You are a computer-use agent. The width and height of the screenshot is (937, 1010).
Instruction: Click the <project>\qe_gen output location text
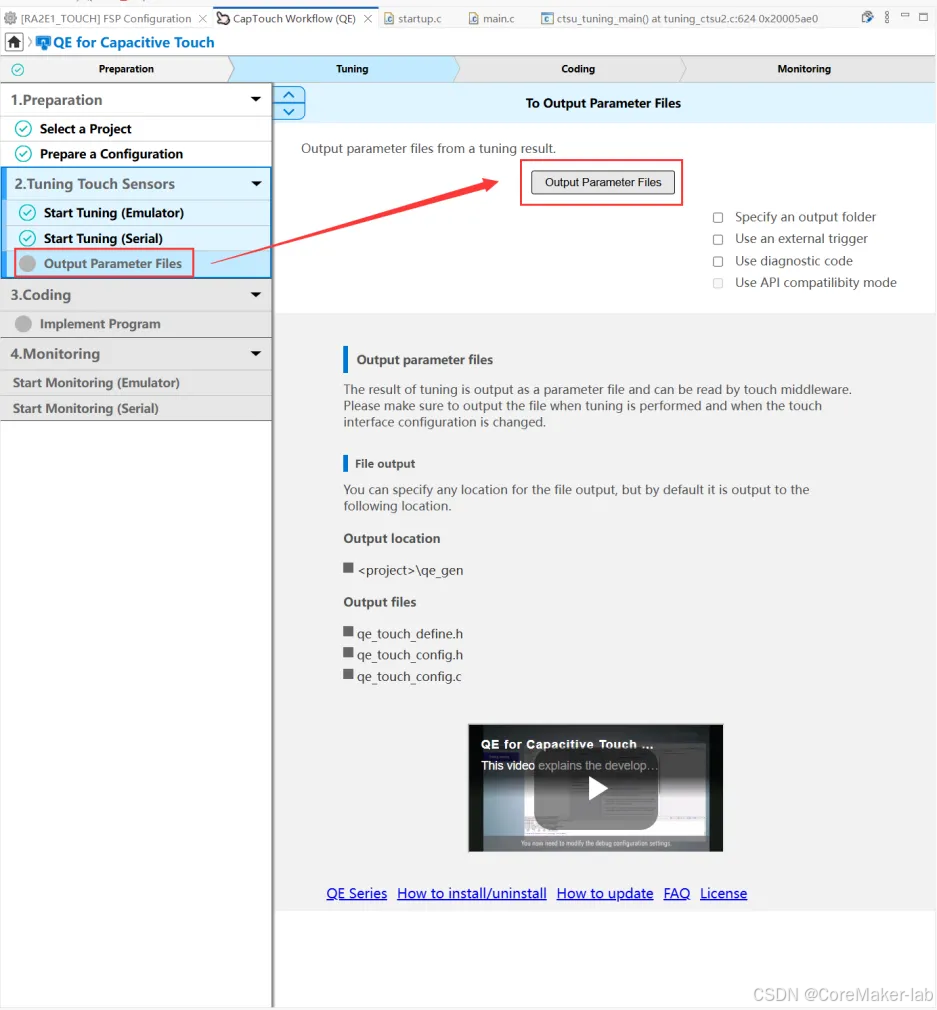[410, 571]
